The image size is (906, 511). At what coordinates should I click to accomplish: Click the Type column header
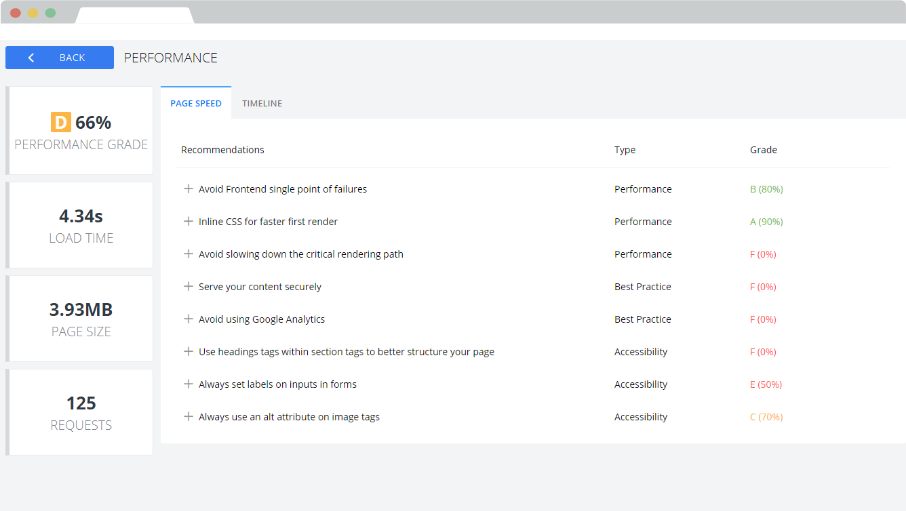coord(625,150)
